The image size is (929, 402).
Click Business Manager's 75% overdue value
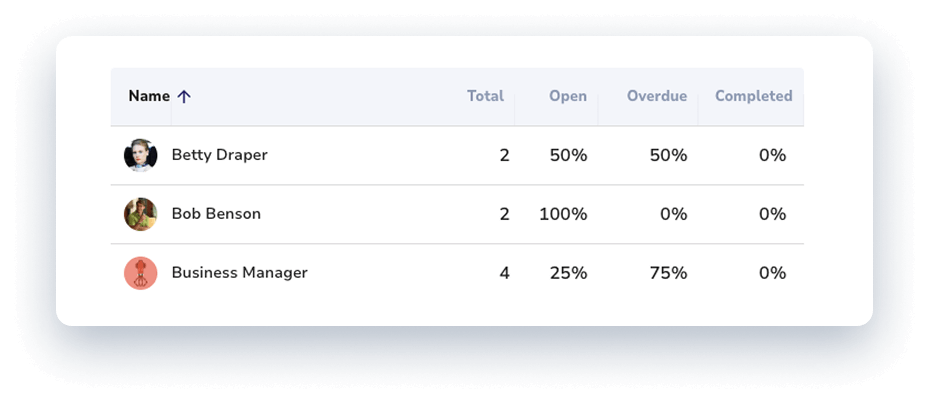(666, 273)
